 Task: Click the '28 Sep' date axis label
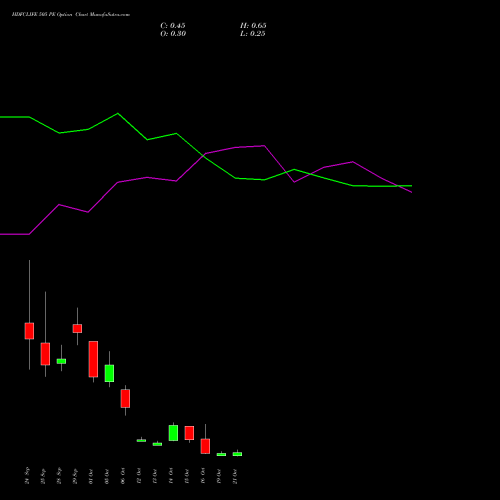[59, 476]
